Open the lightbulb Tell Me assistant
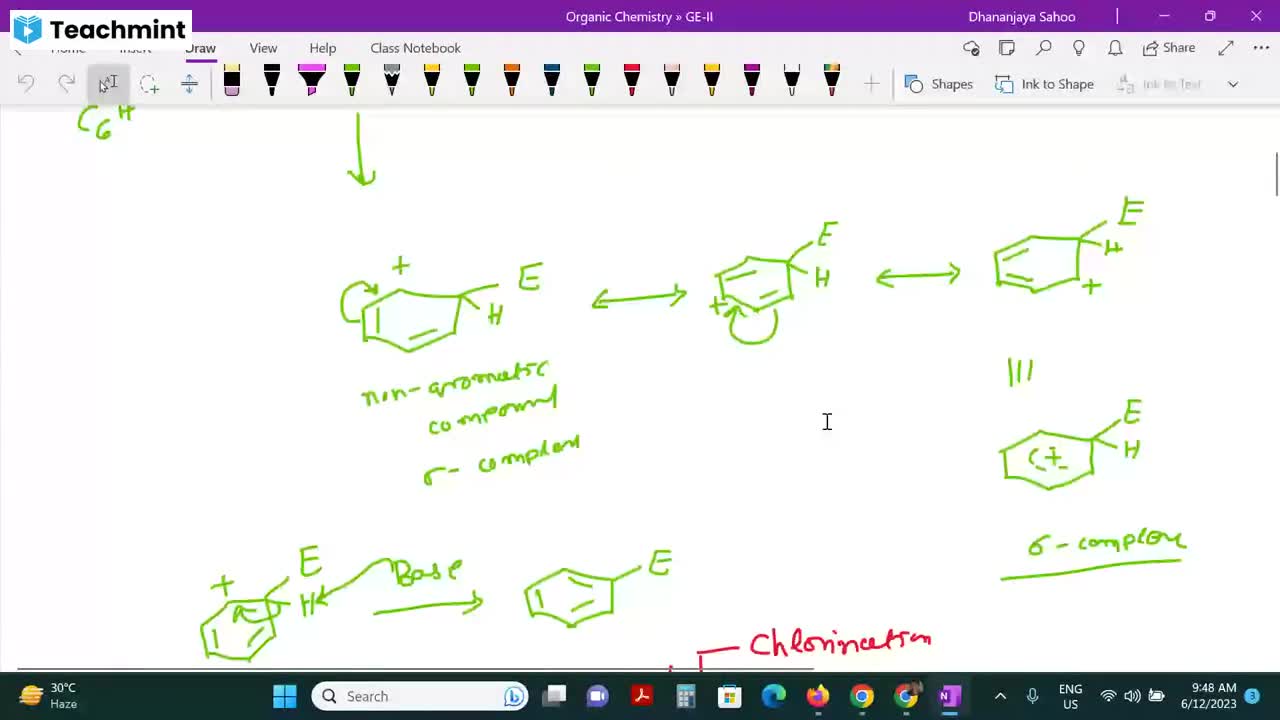Viewport: 1280px width, 720px height. 1079,48
